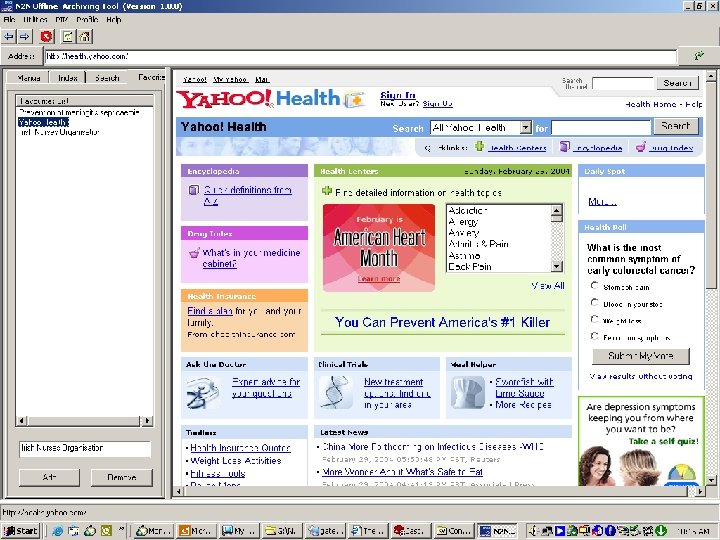This screenshot has width=720, height=540.
Task: Select Prevention of meningitis favourite entry
Action: [x=79, y=112]
